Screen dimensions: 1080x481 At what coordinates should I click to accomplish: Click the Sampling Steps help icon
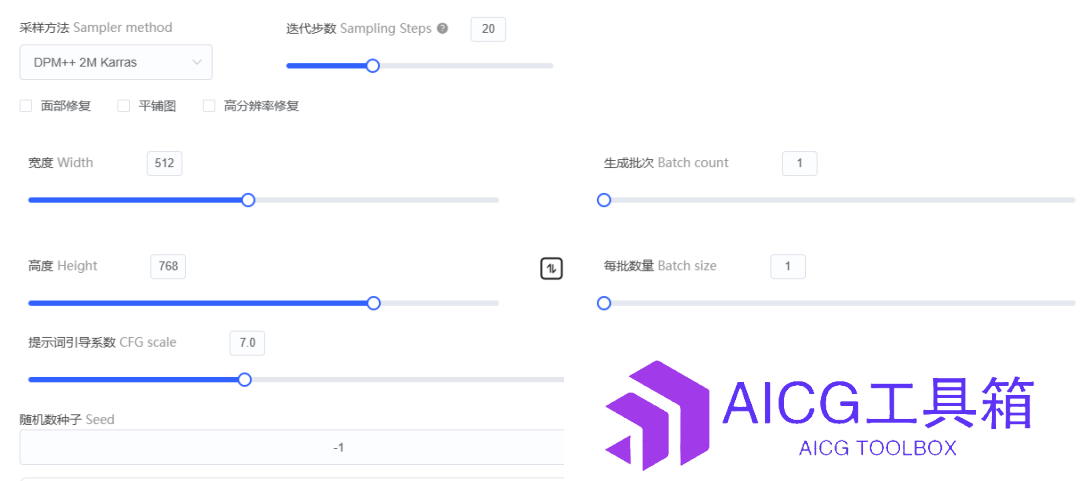click(442, 29)
